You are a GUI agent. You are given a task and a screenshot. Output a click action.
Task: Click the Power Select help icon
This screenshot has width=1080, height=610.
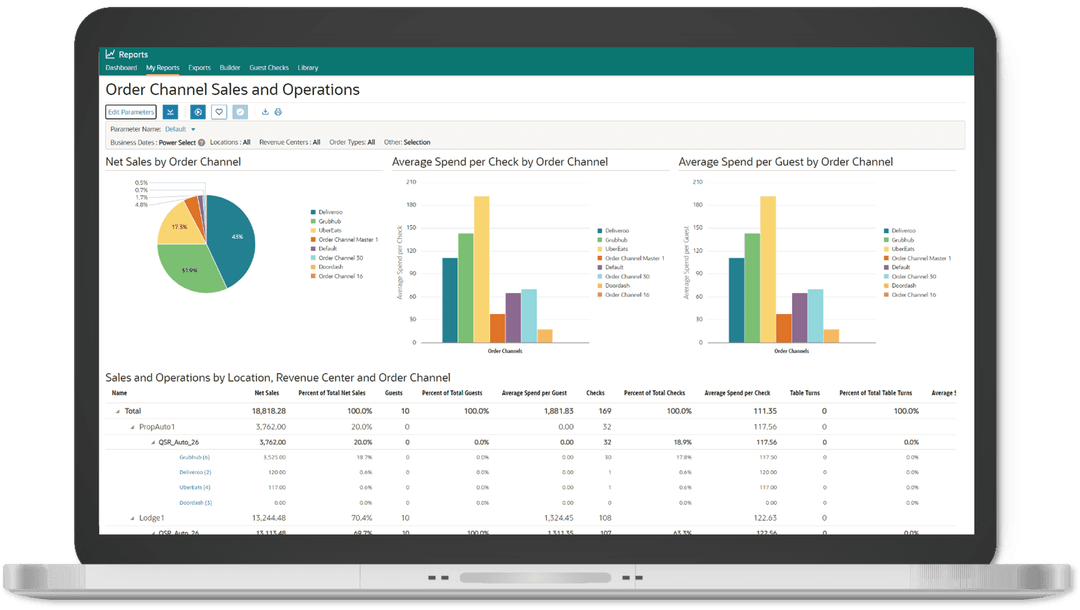202,143
